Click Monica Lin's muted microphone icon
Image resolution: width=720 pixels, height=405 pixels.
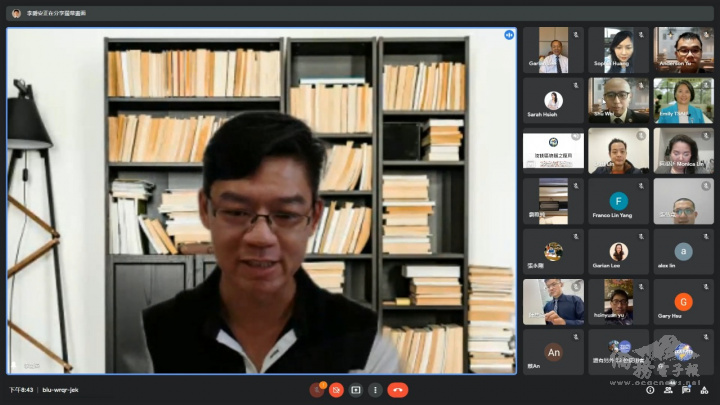pos(707,133)
